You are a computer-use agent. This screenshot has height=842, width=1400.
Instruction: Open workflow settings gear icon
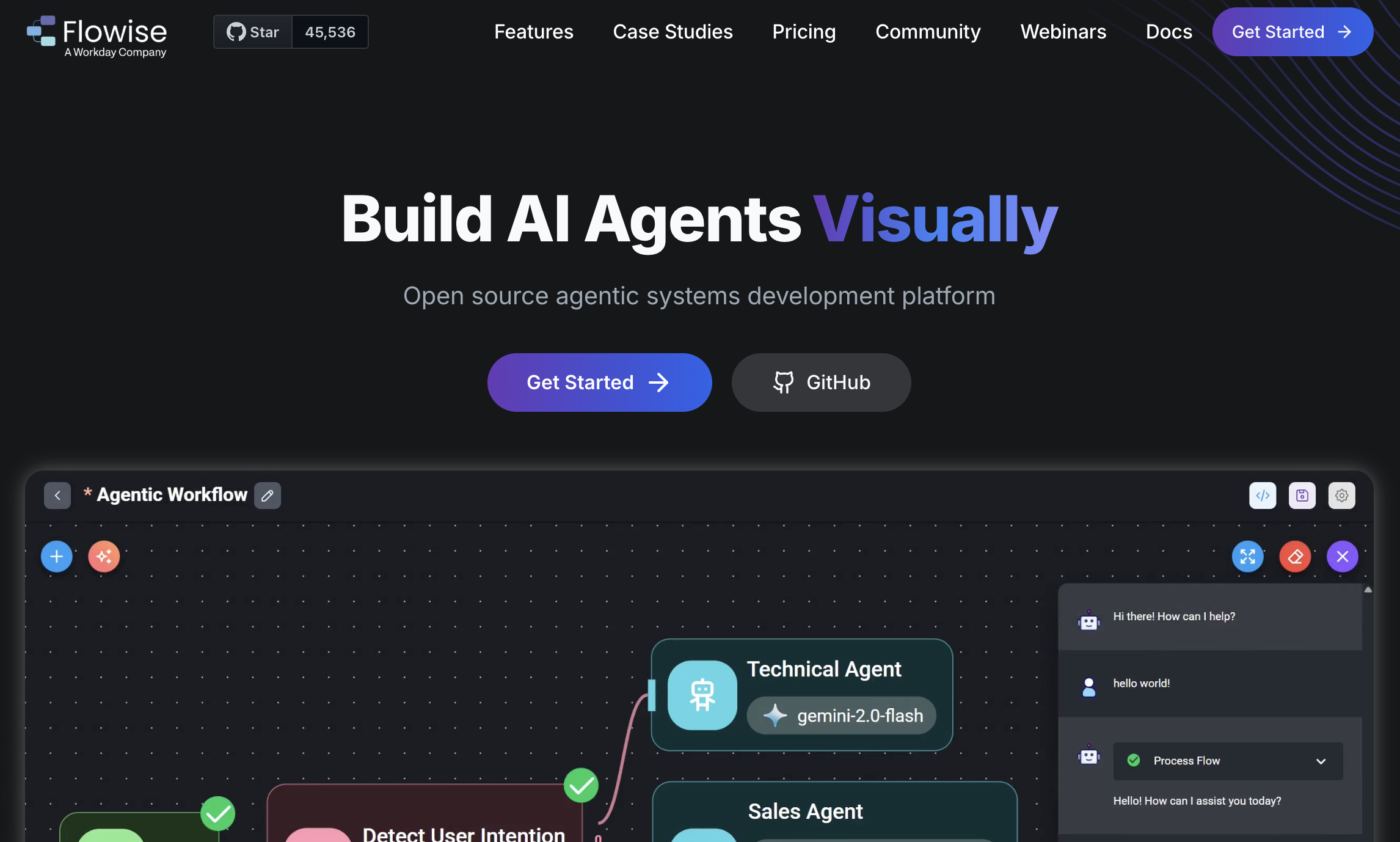pyautogui.click(x=1341, y=496)
